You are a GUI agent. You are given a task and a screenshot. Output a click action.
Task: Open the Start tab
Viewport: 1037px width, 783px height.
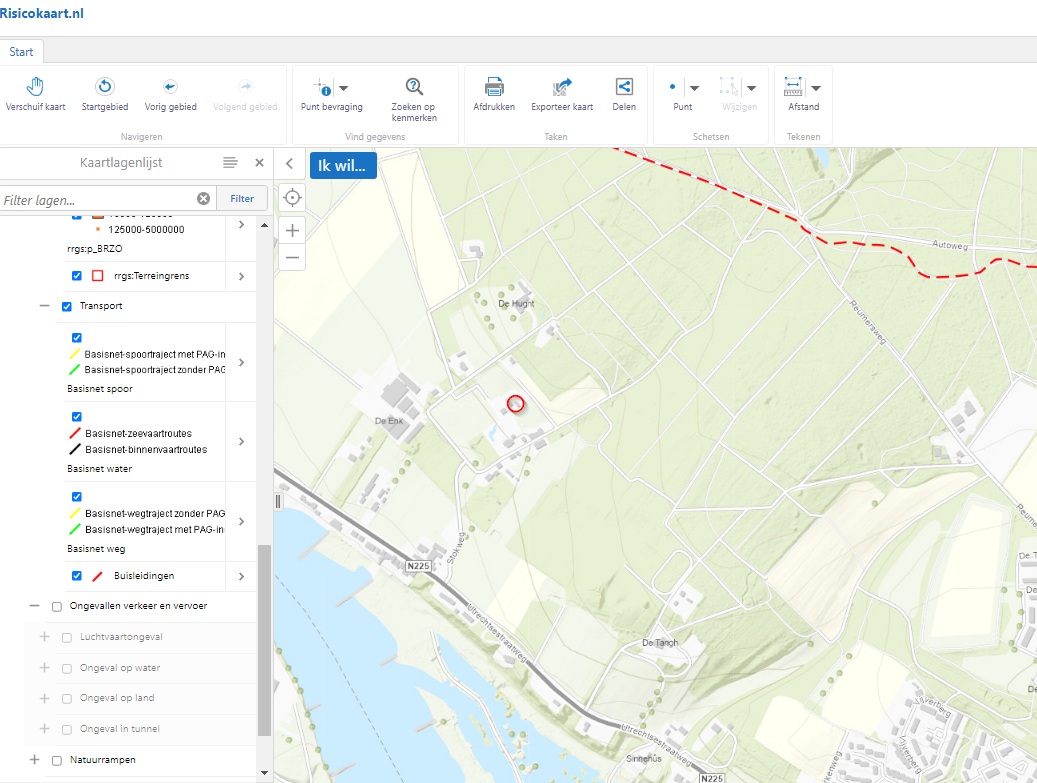click(x=21, y=52)
